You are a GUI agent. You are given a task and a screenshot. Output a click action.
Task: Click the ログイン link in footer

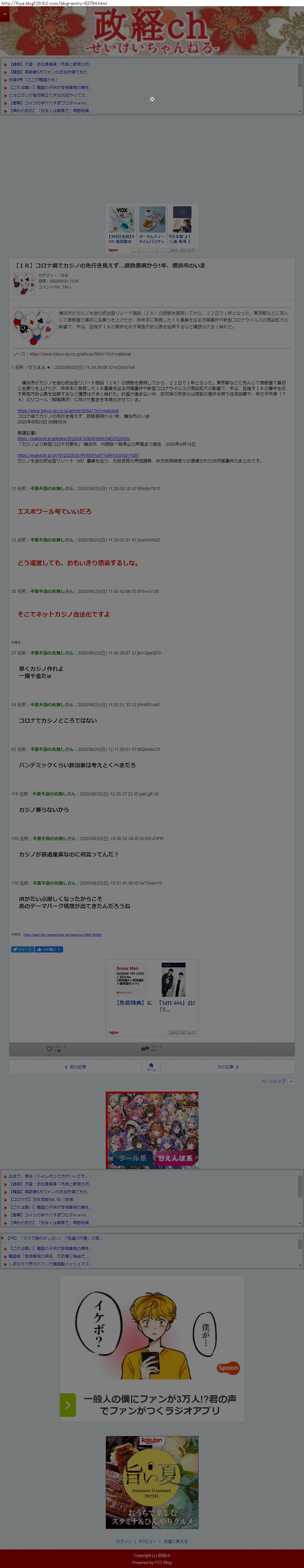click(124, 1542)
